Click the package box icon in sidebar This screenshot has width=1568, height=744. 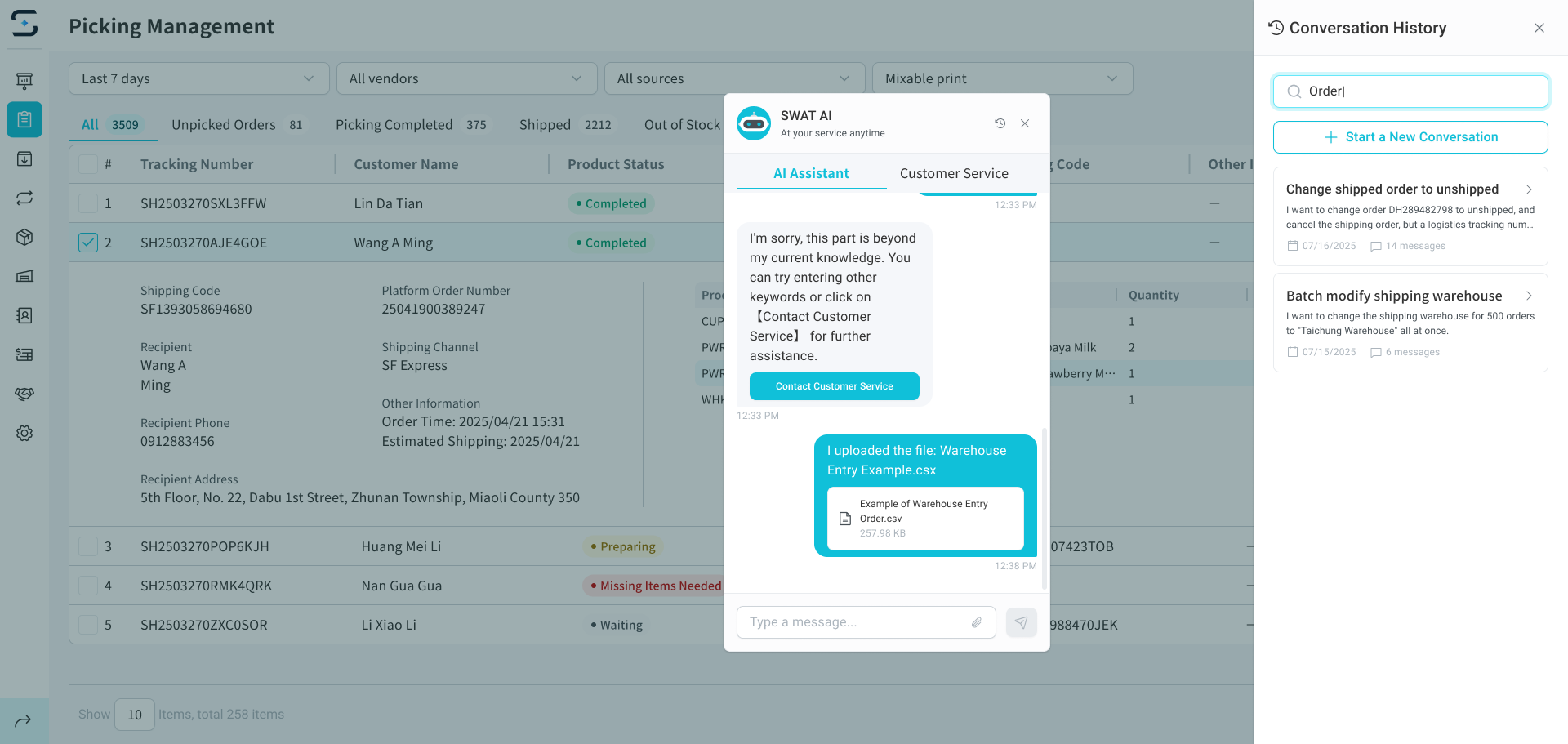pos(24,237)
